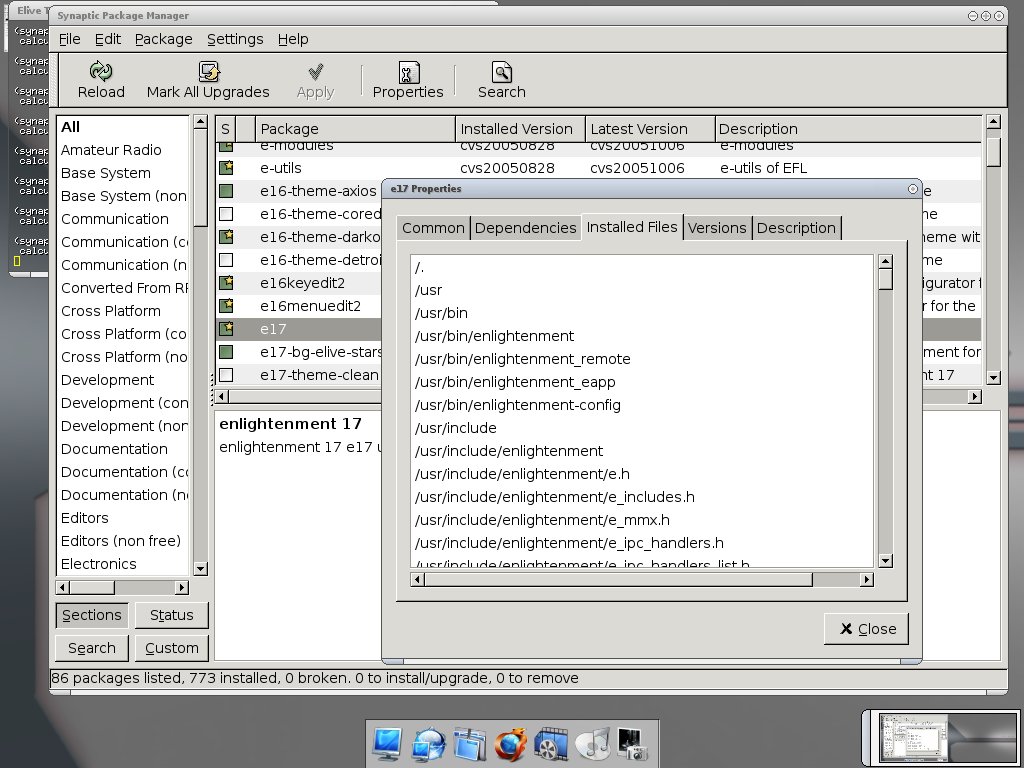Open the network globe dock icon
Viewport: 1024px width, 768px height.
(428, 744)
